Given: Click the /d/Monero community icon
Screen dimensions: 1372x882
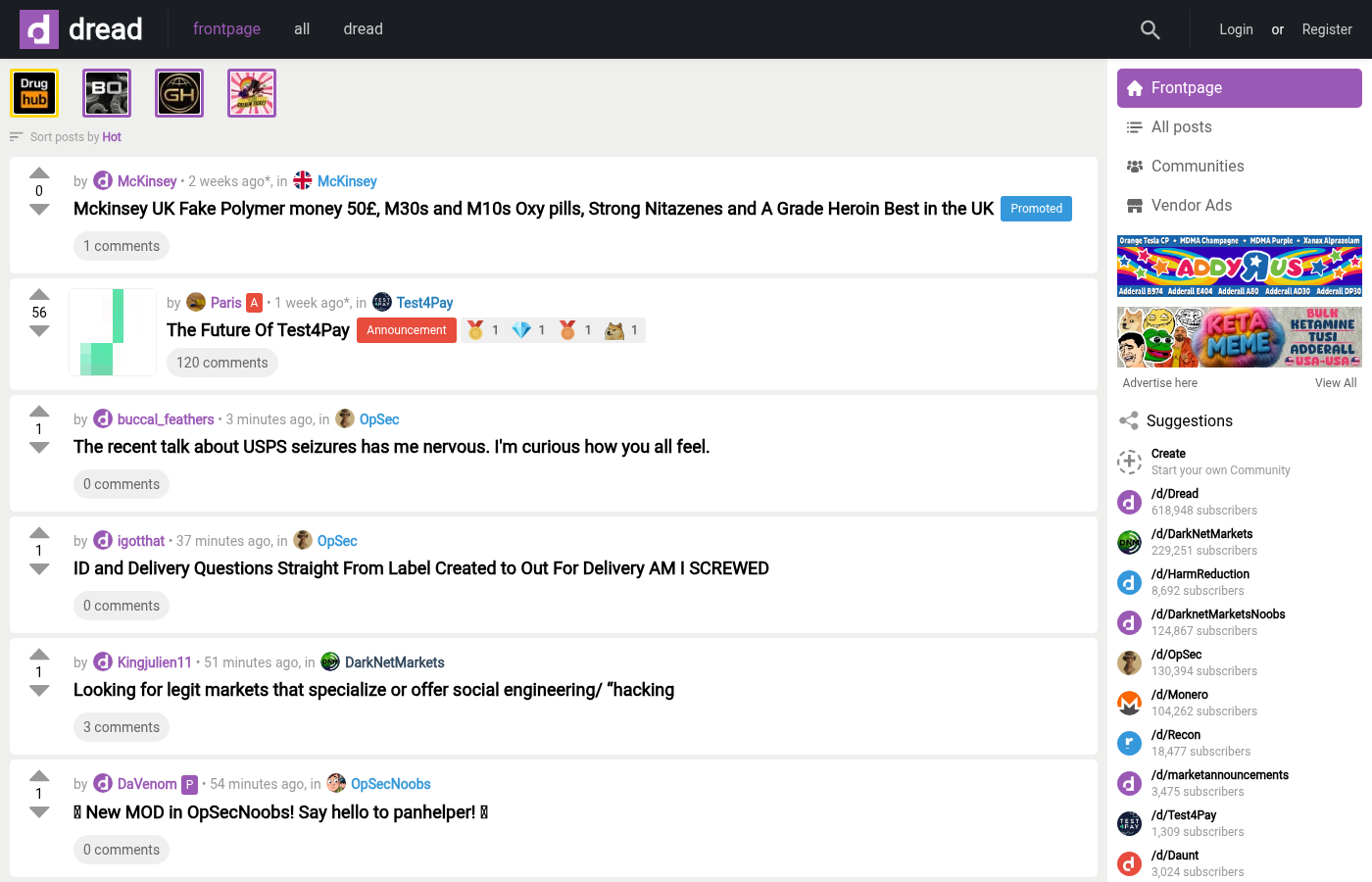Looking at the screenshot, I should [x=1130, y=703].
